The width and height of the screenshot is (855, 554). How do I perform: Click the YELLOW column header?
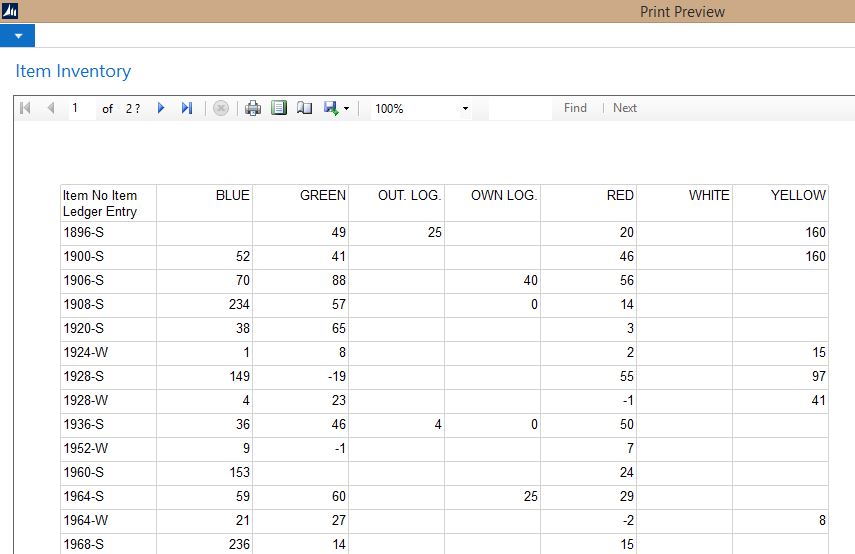point(798,195)
